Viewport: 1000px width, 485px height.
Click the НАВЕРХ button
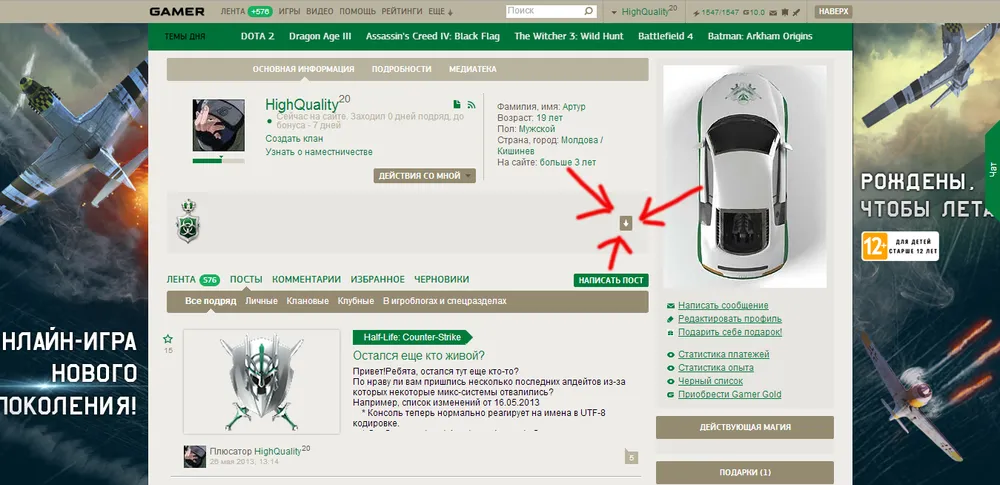click(x=834, y=11)
